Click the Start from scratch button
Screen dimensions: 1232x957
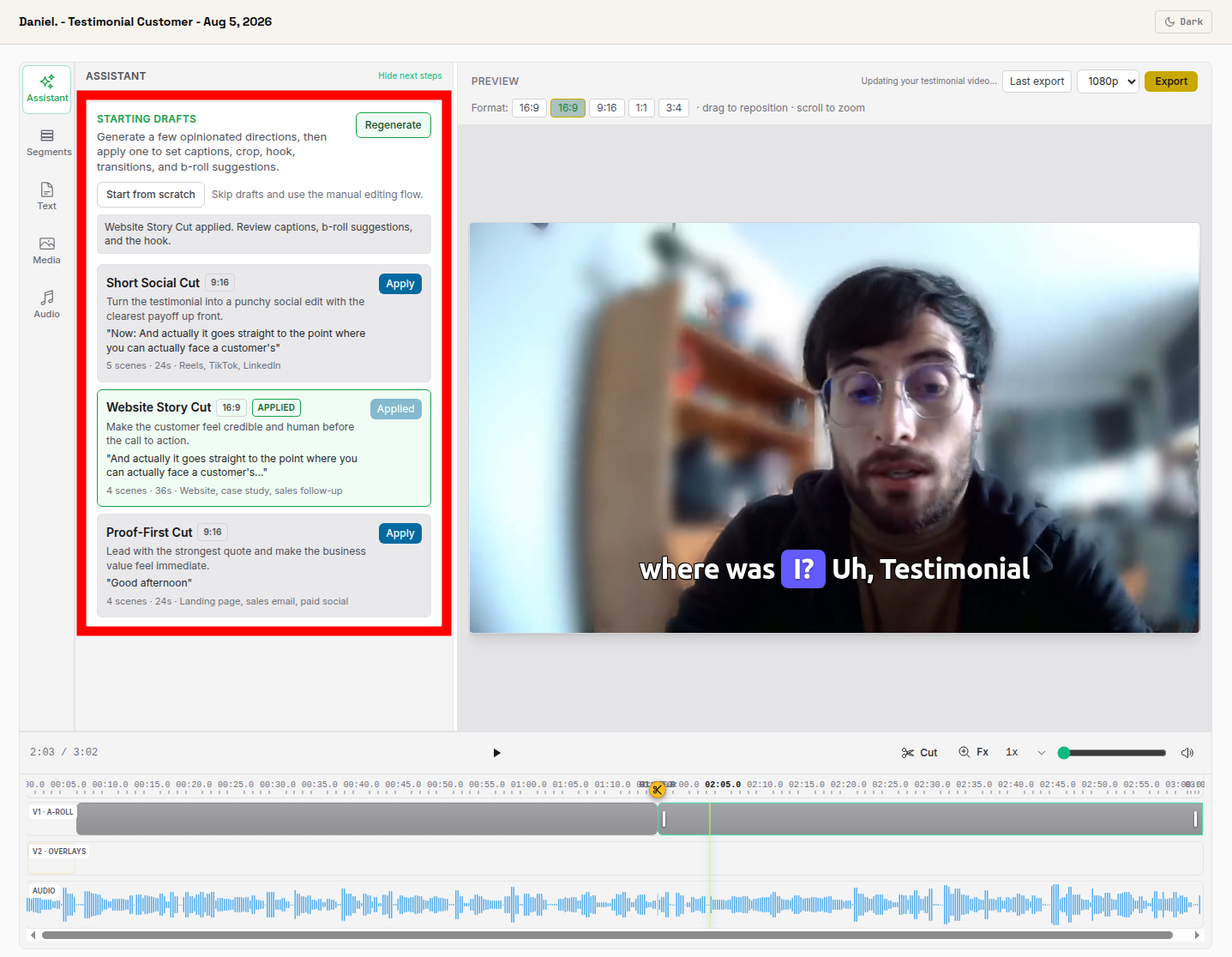[x=151, y=195]
